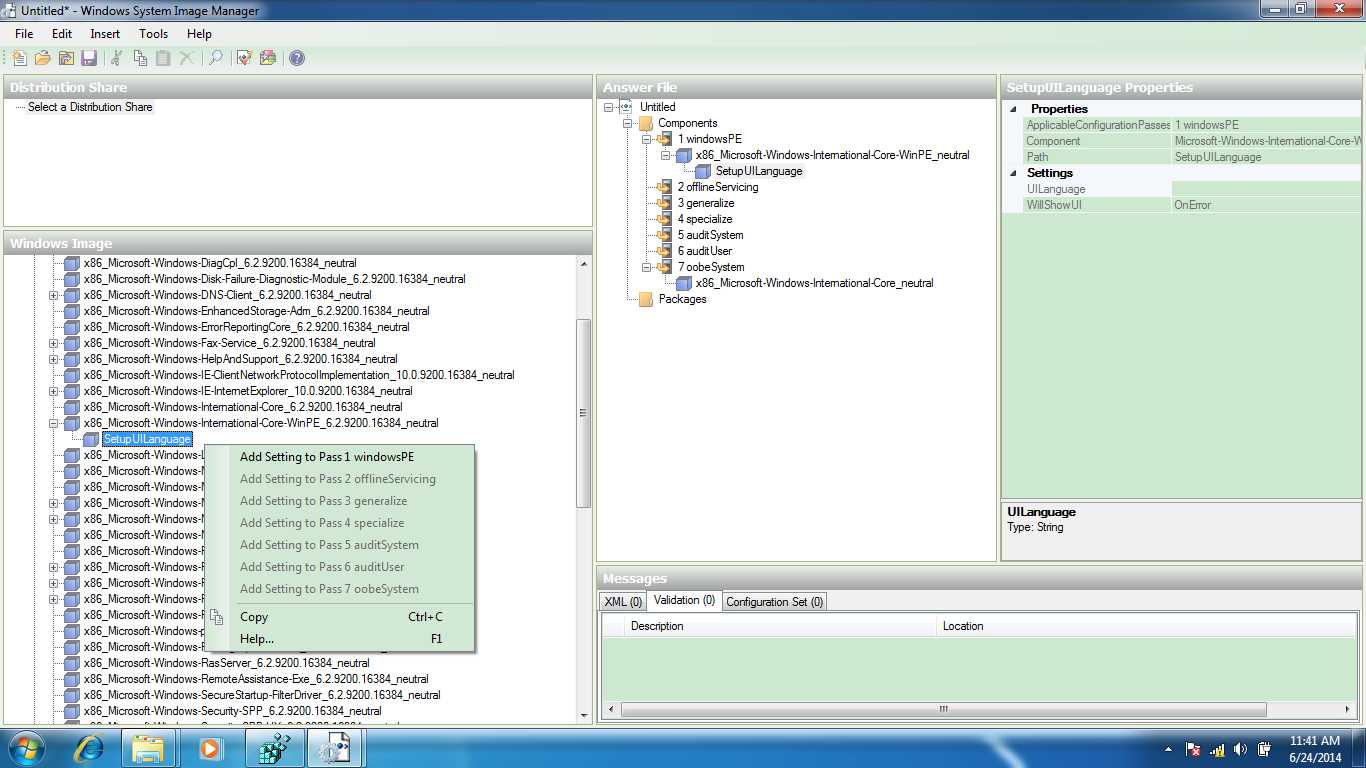
Task: Select x86 International-Core_neutral under oobeSystem
Action: [x=815, y=283]
